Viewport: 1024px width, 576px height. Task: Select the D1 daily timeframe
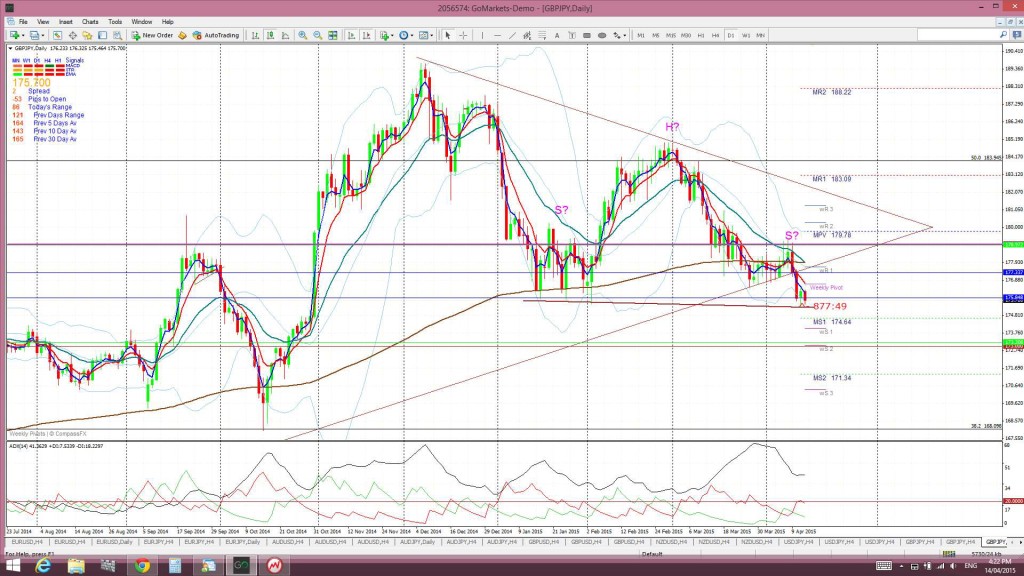click(x=731, y=35)
